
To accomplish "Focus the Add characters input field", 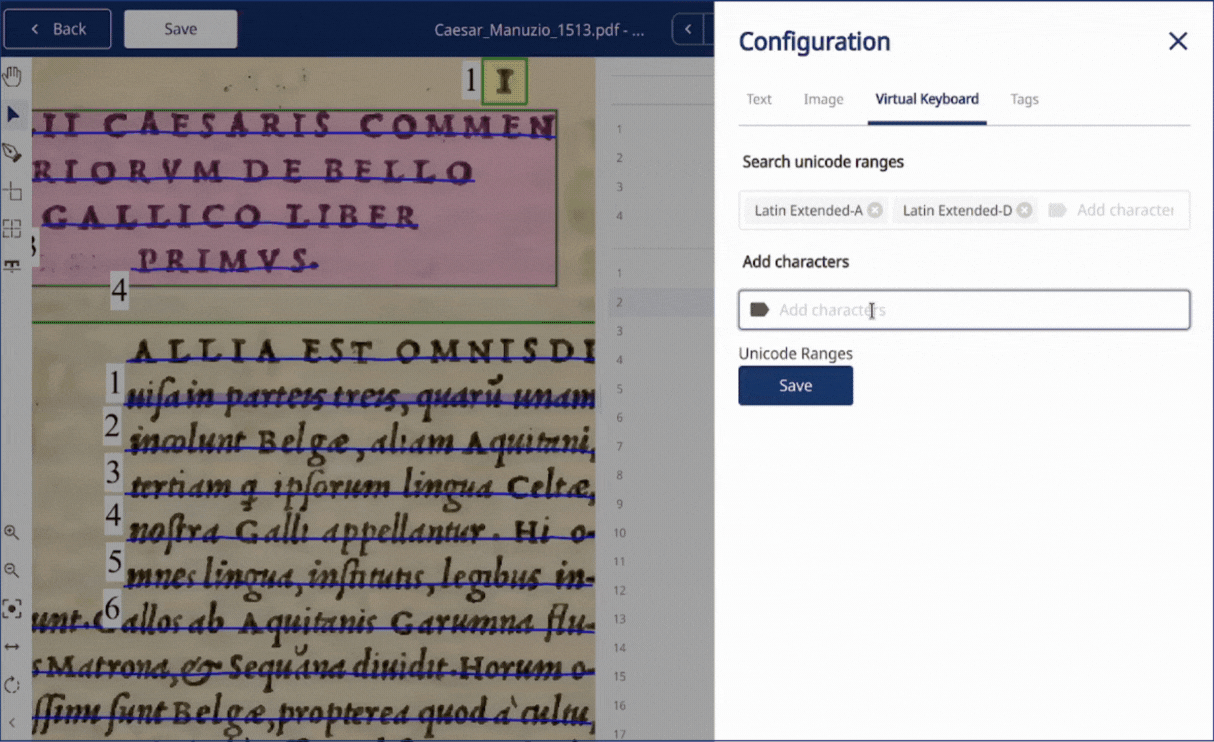I will click(964, 310).
